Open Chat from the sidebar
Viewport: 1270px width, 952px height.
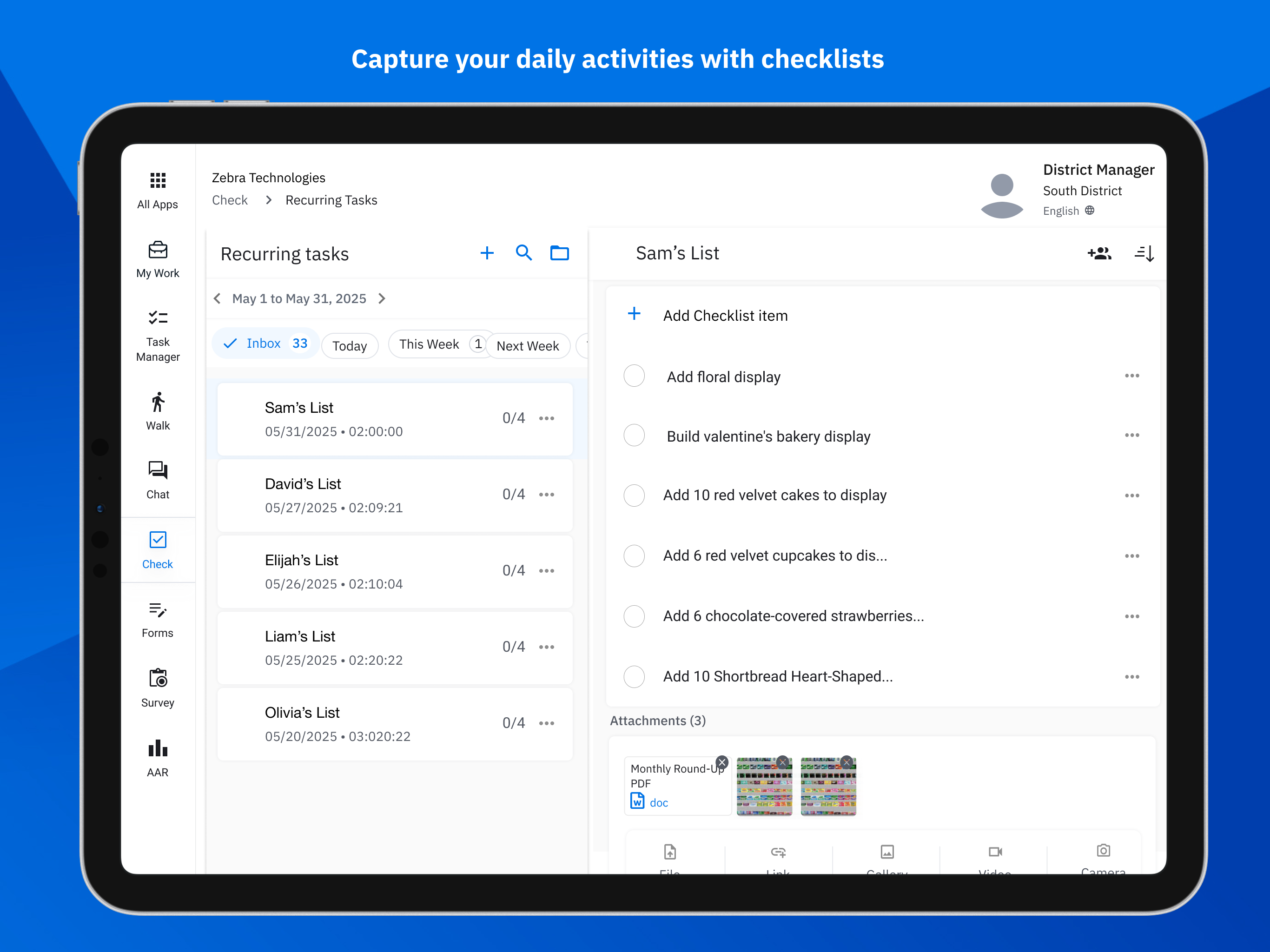[157, 480]
